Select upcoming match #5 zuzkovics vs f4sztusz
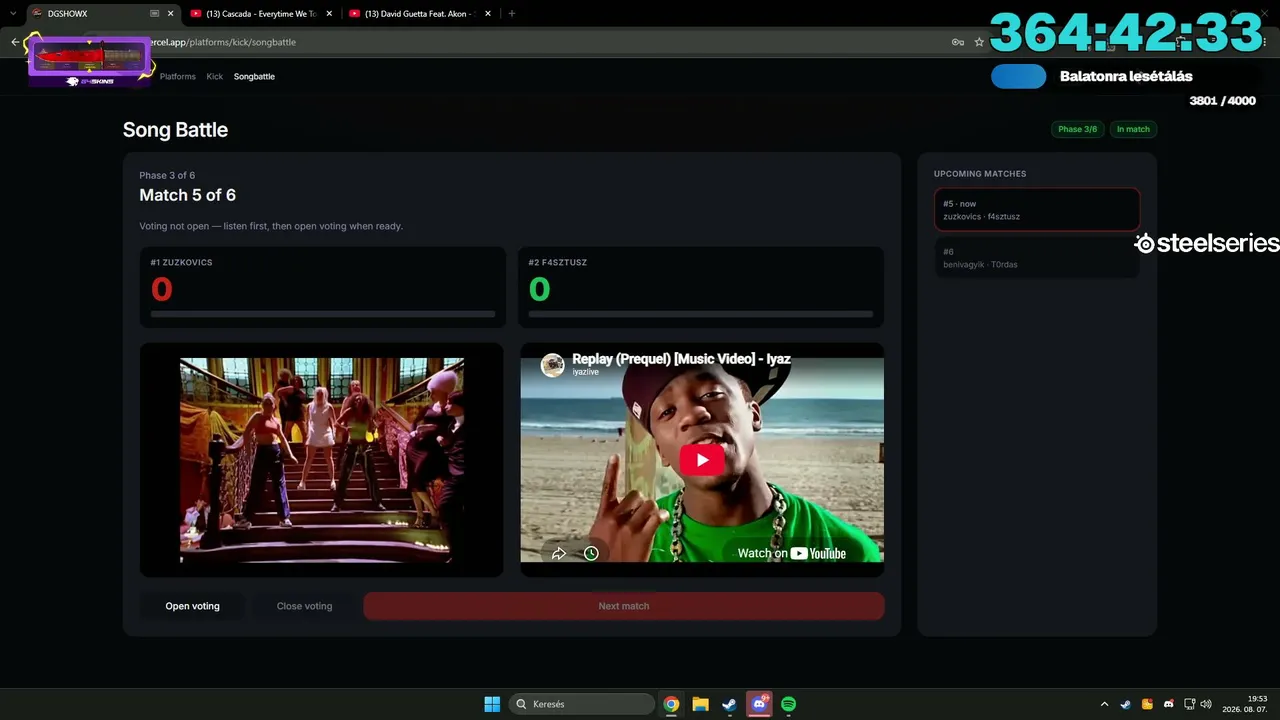1280x720 pixels. pyautogui.click(x=1037, y=210)
